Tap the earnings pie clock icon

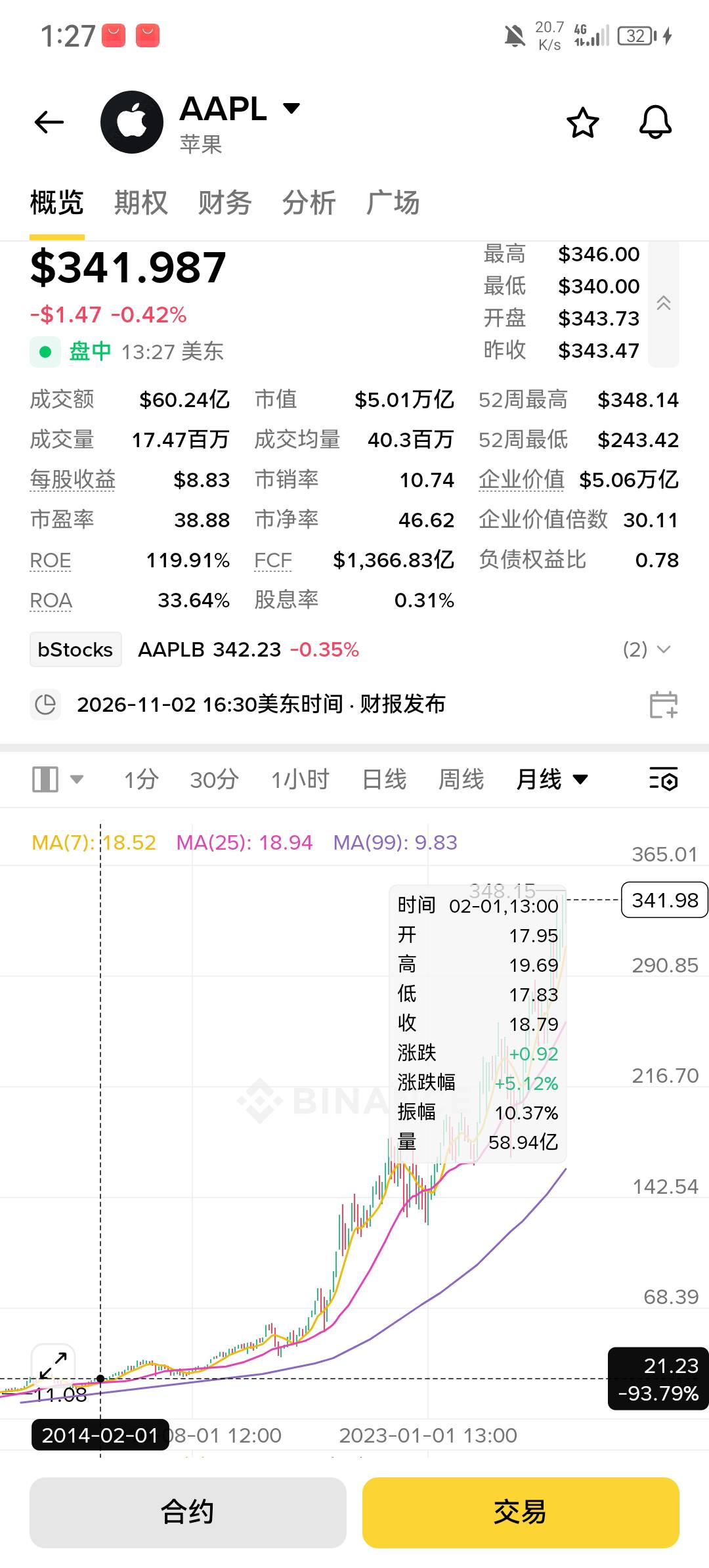click(x=45, y=705)
